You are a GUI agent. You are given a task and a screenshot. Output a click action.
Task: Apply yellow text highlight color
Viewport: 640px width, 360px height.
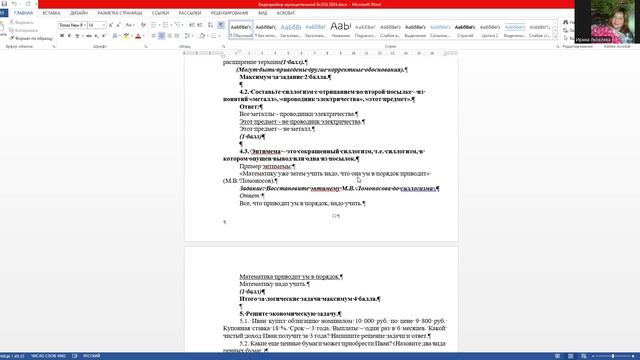[x=126, y=36]
